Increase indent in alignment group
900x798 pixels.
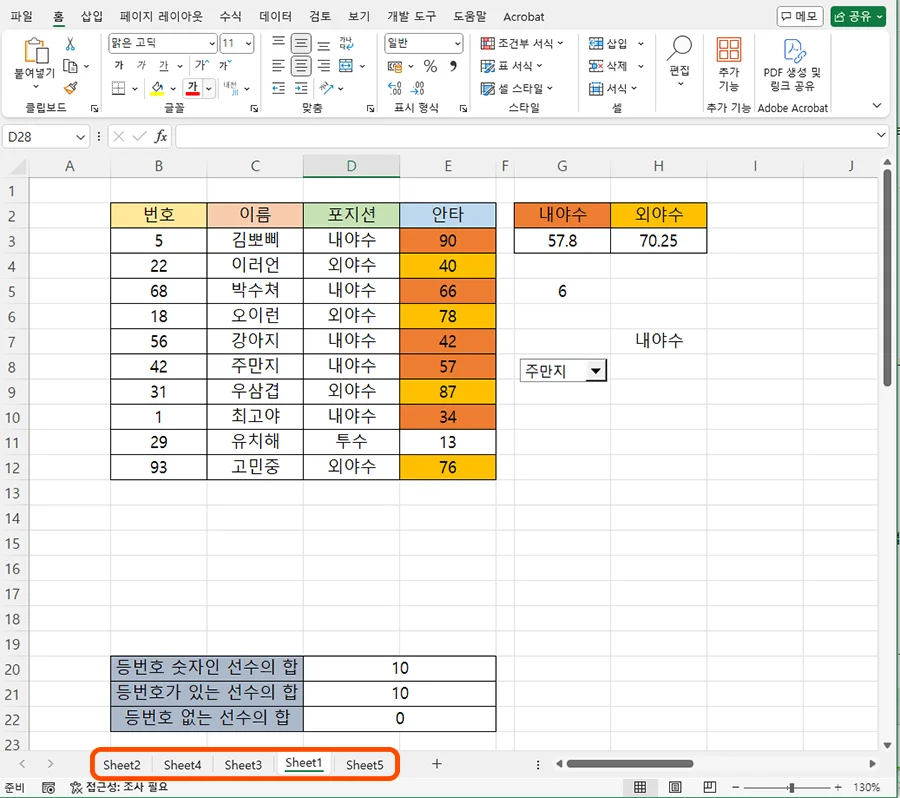click(301, 88)
